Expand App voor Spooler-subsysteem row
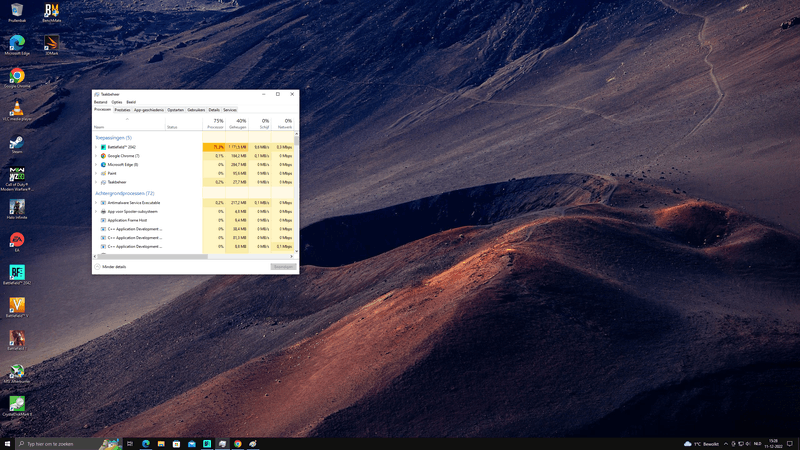Image resolution: width=800 pixels, height=450 pixels. pyautogui.click(x=95, y=211)
